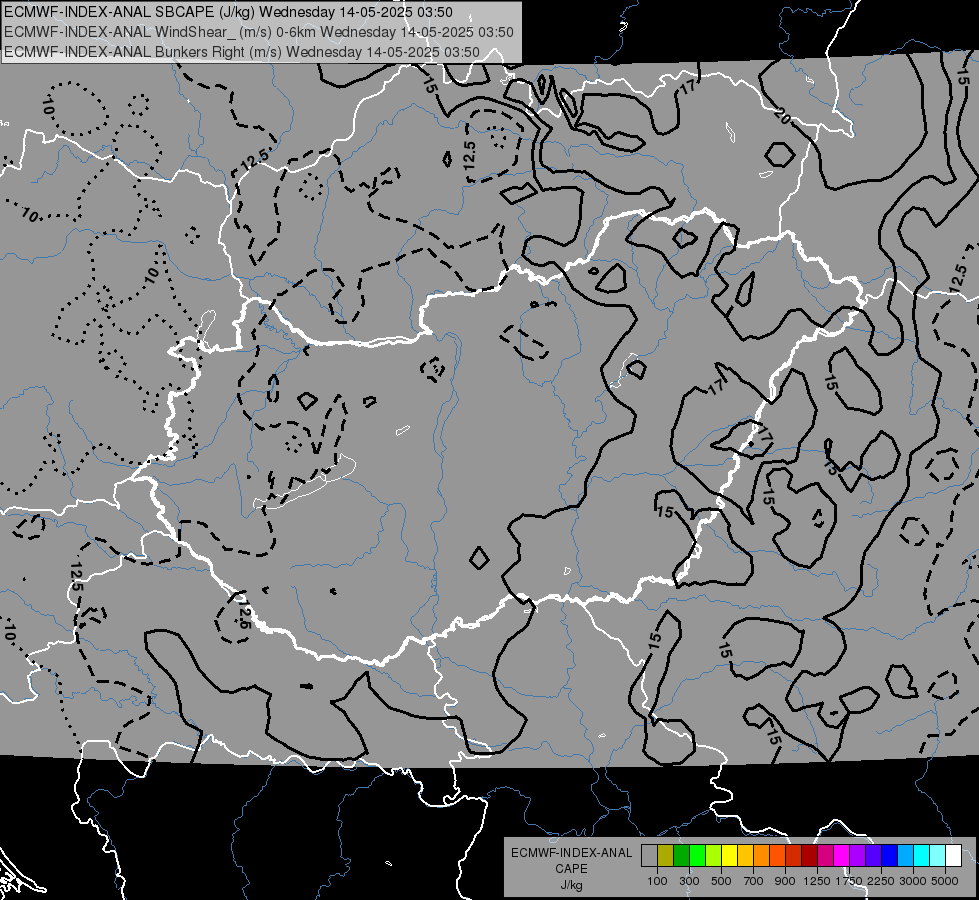Click the 5000 legend value
This screenshot has width=979, height=900.
point(945,881)
